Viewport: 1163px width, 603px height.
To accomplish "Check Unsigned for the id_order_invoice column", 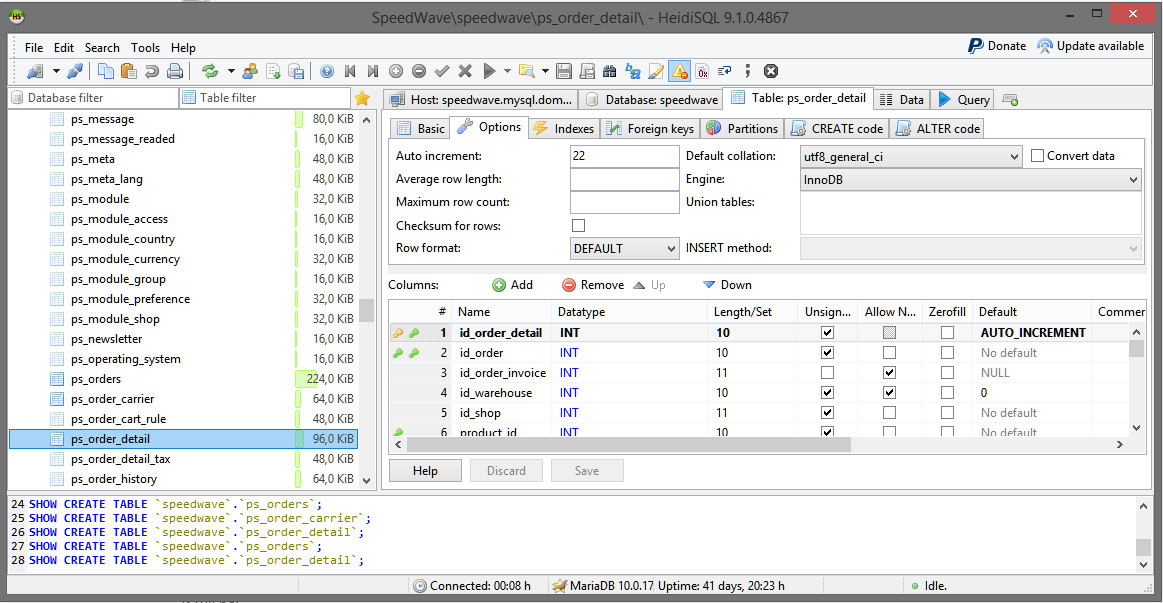I will [827, 373].
